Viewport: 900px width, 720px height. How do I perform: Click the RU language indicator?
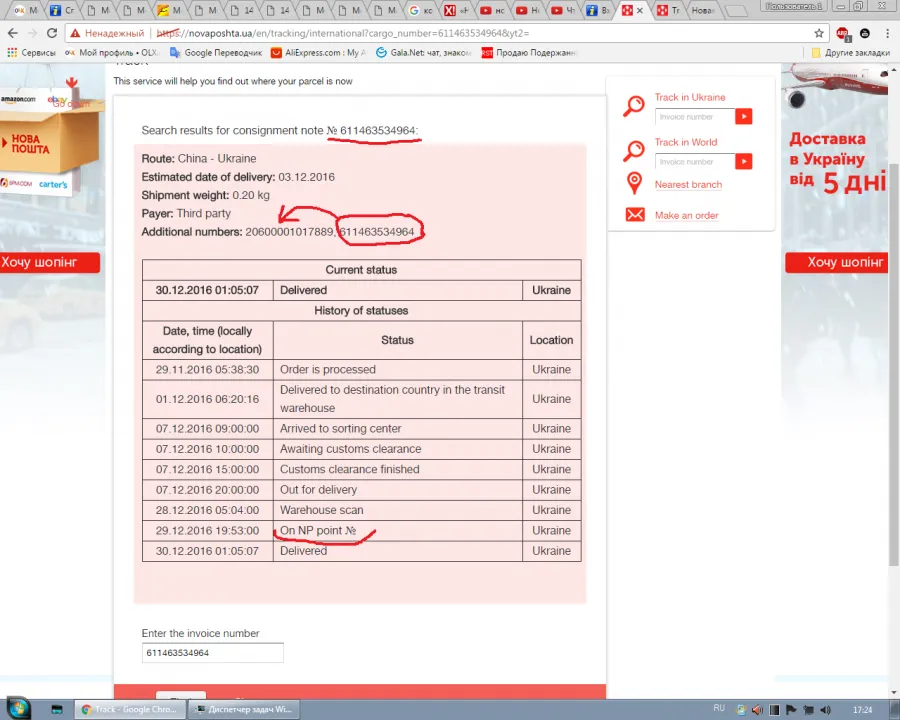point(719,709)
